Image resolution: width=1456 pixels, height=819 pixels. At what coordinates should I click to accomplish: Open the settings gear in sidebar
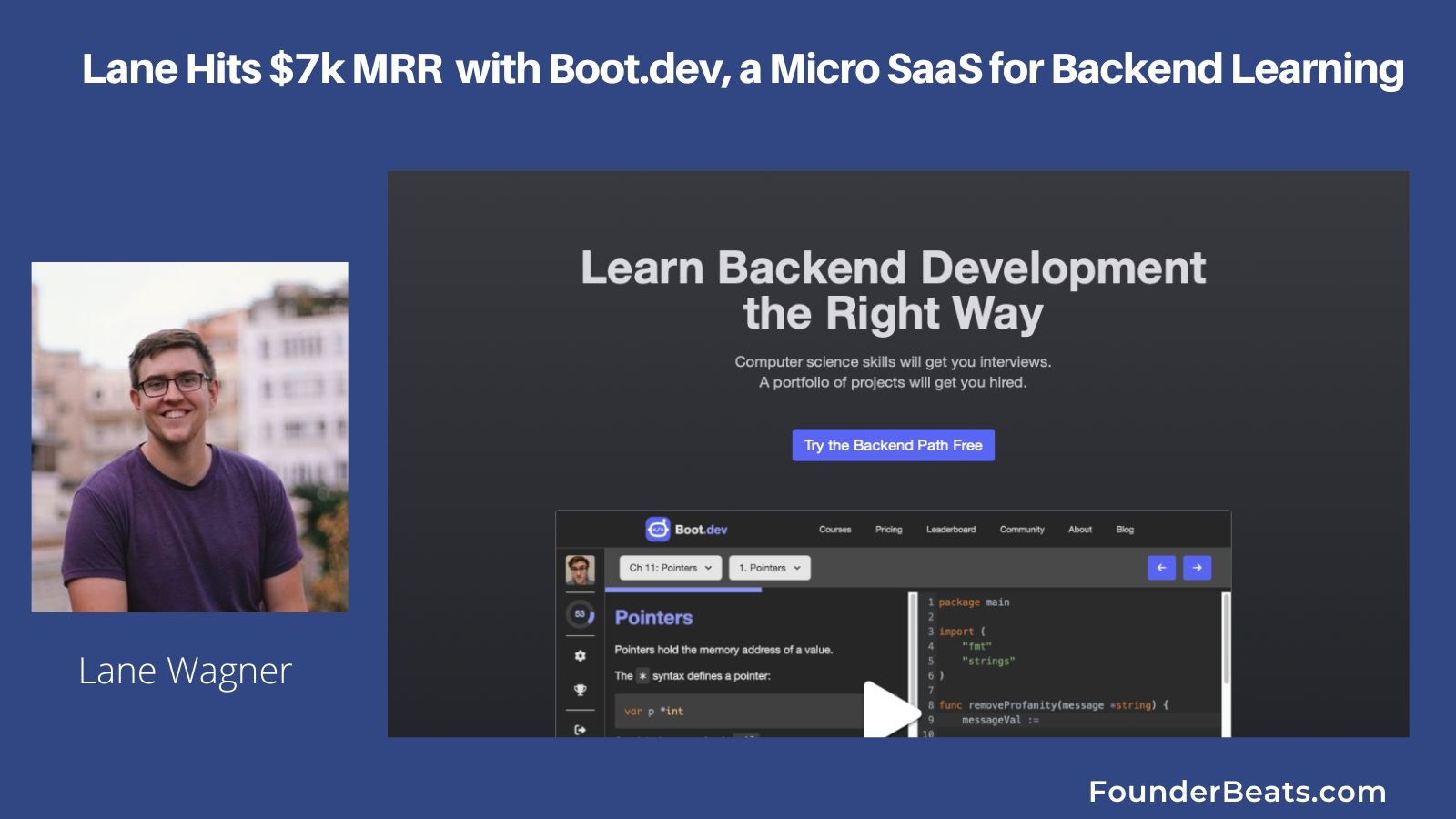pos(581,655)
